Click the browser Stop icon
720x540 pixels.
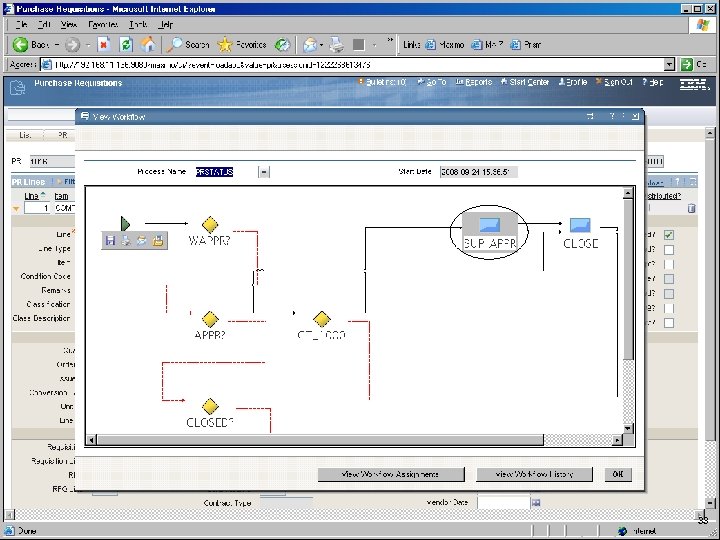tap(104, 45)
